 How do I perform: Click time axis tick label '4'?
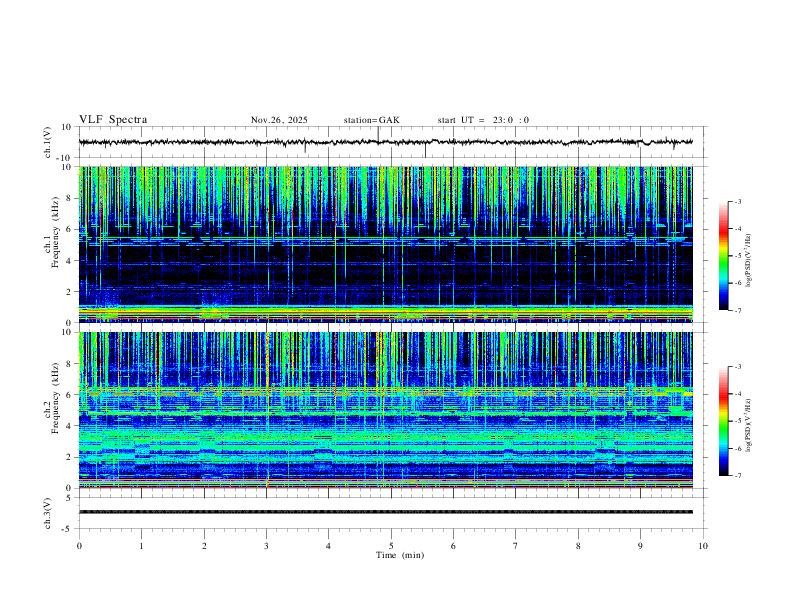[x=328, y=546]
